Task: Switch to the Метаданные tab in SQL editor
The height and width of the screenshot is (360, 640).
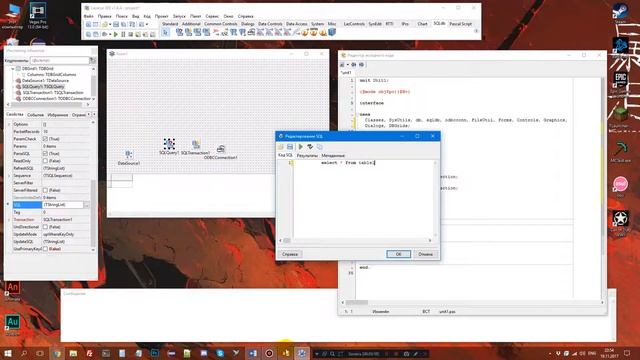Action: tap(333, 156)
